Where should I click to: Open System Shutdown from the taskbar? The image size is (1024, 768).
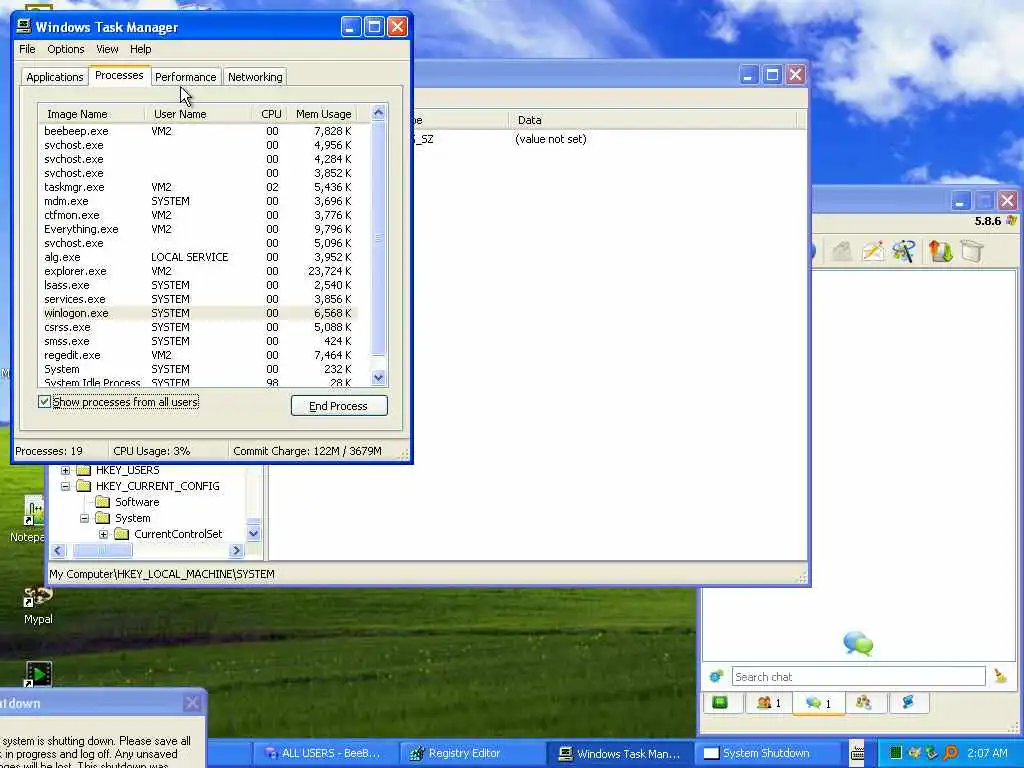click(767, 753)
